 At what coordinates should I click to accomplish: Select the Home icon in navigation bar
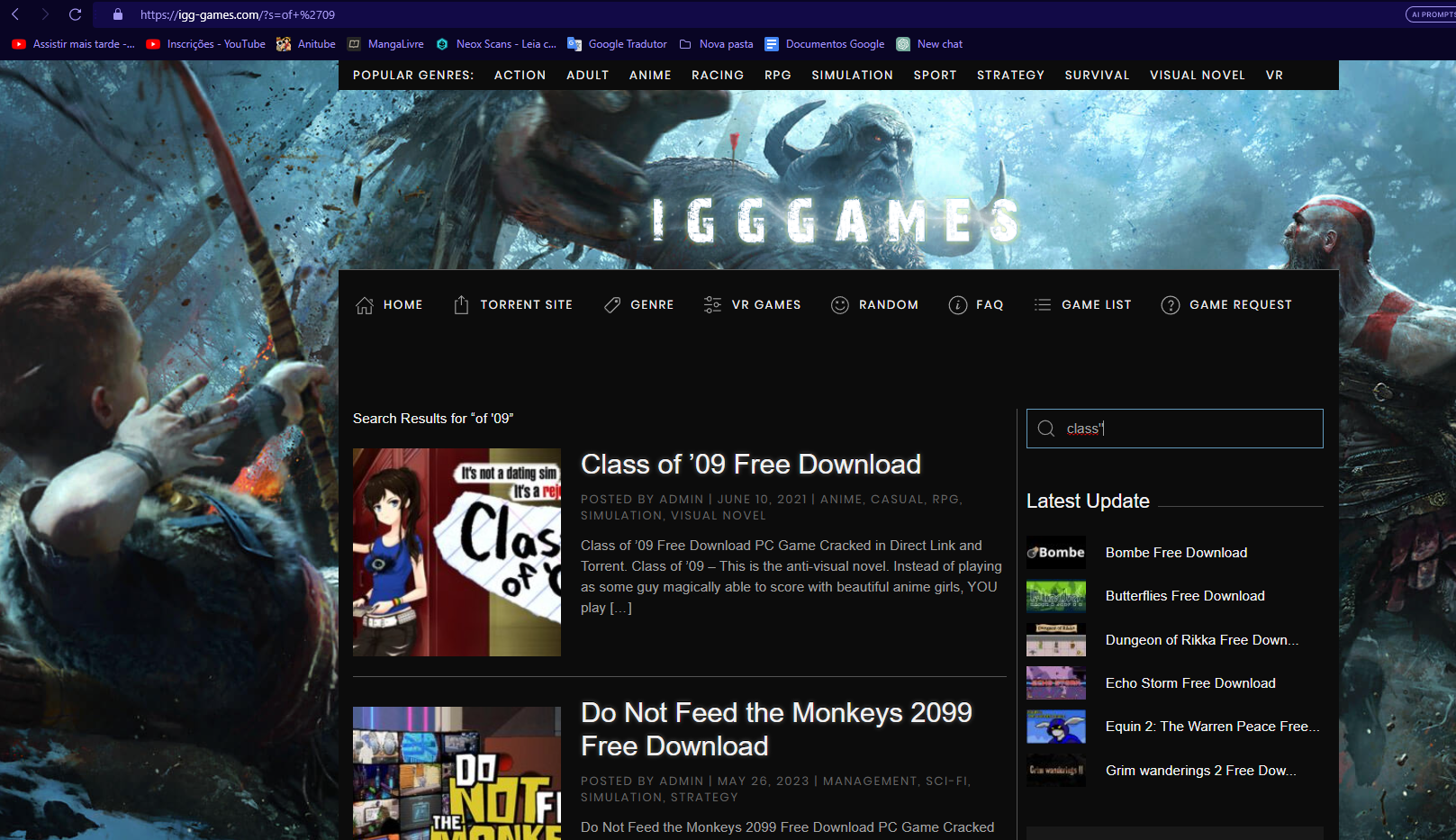pyautogui.click(x=365, y=304)
